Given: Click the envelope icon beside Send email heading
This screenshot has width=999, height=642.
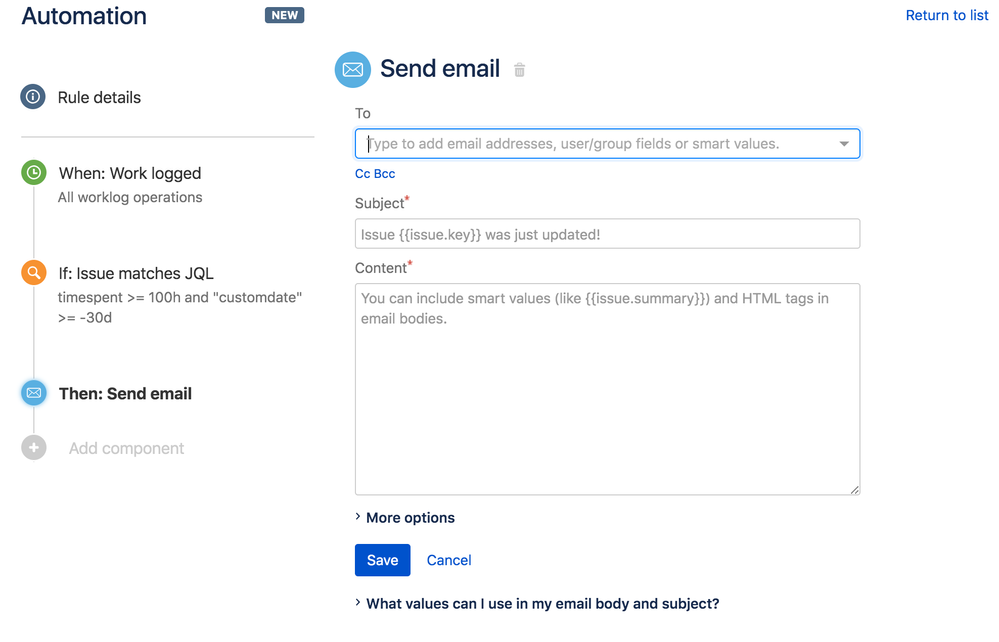Looking at the screenshot, I should pos(352,69).
